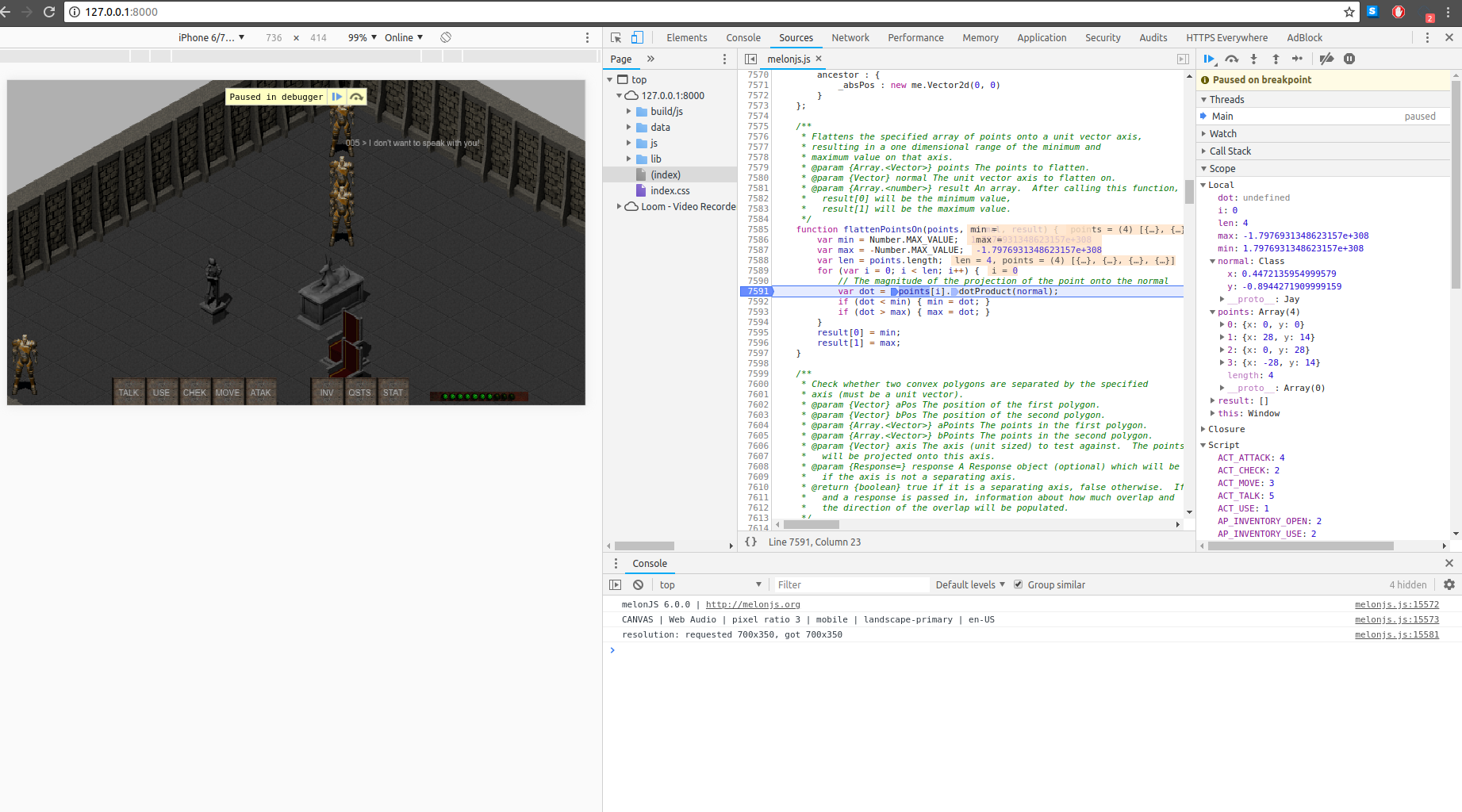The width and height of the screenshot is (1462, 812).
Task: Click the device width 736 field
Action: [274, 37]
